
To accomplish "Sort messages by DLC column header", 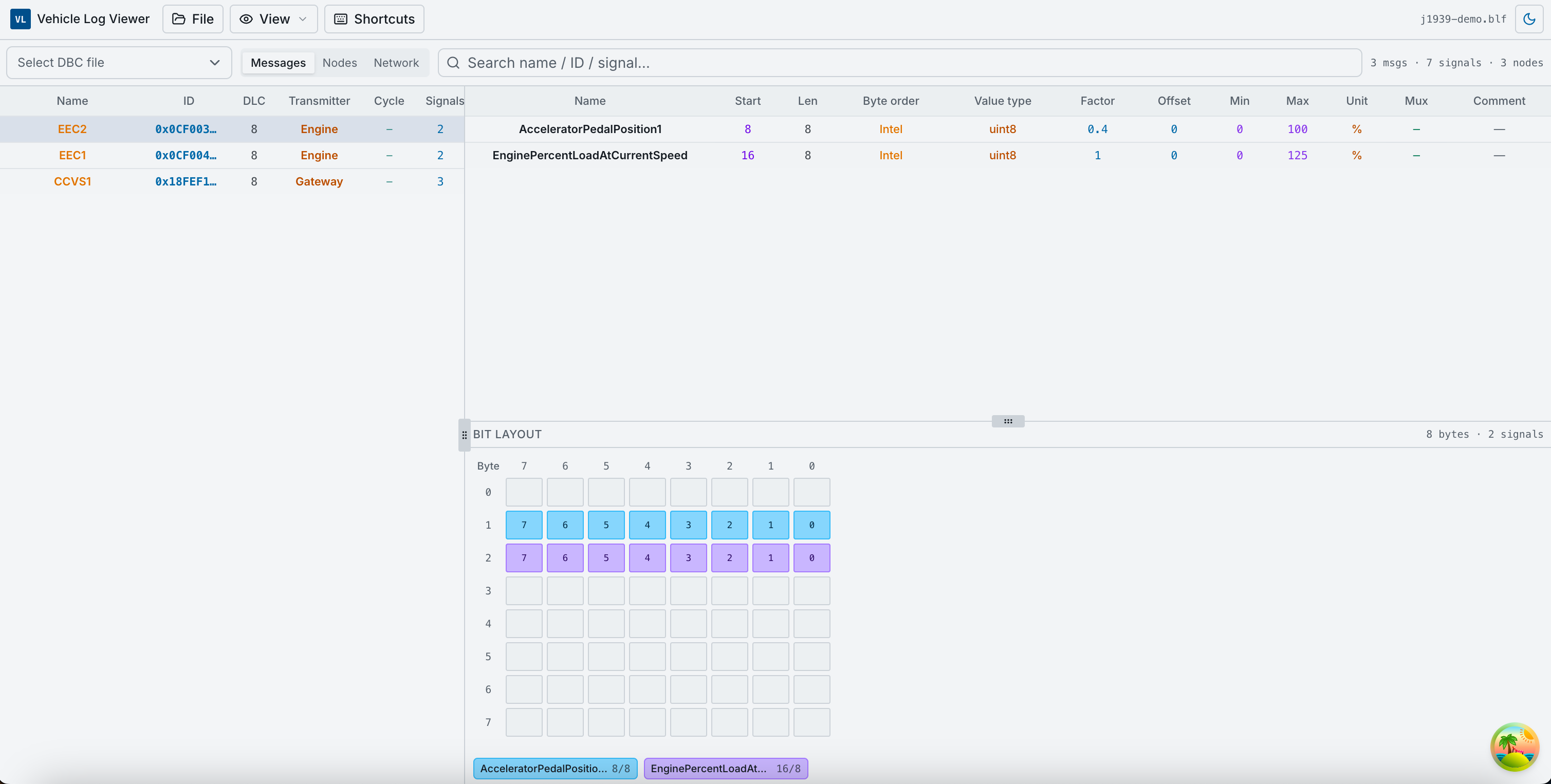I will pos(254,101).
